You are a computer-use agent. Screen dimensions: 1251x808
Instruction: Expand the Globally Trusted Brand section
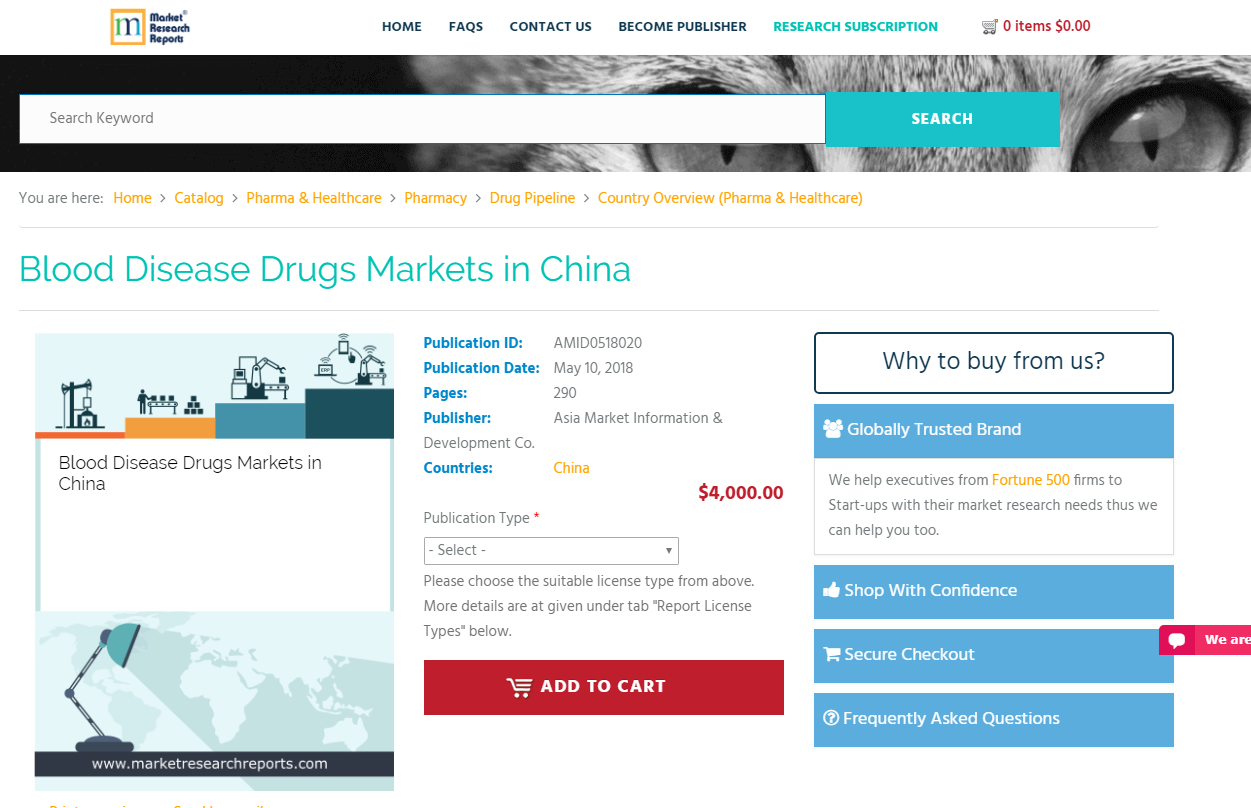point(994,431)
